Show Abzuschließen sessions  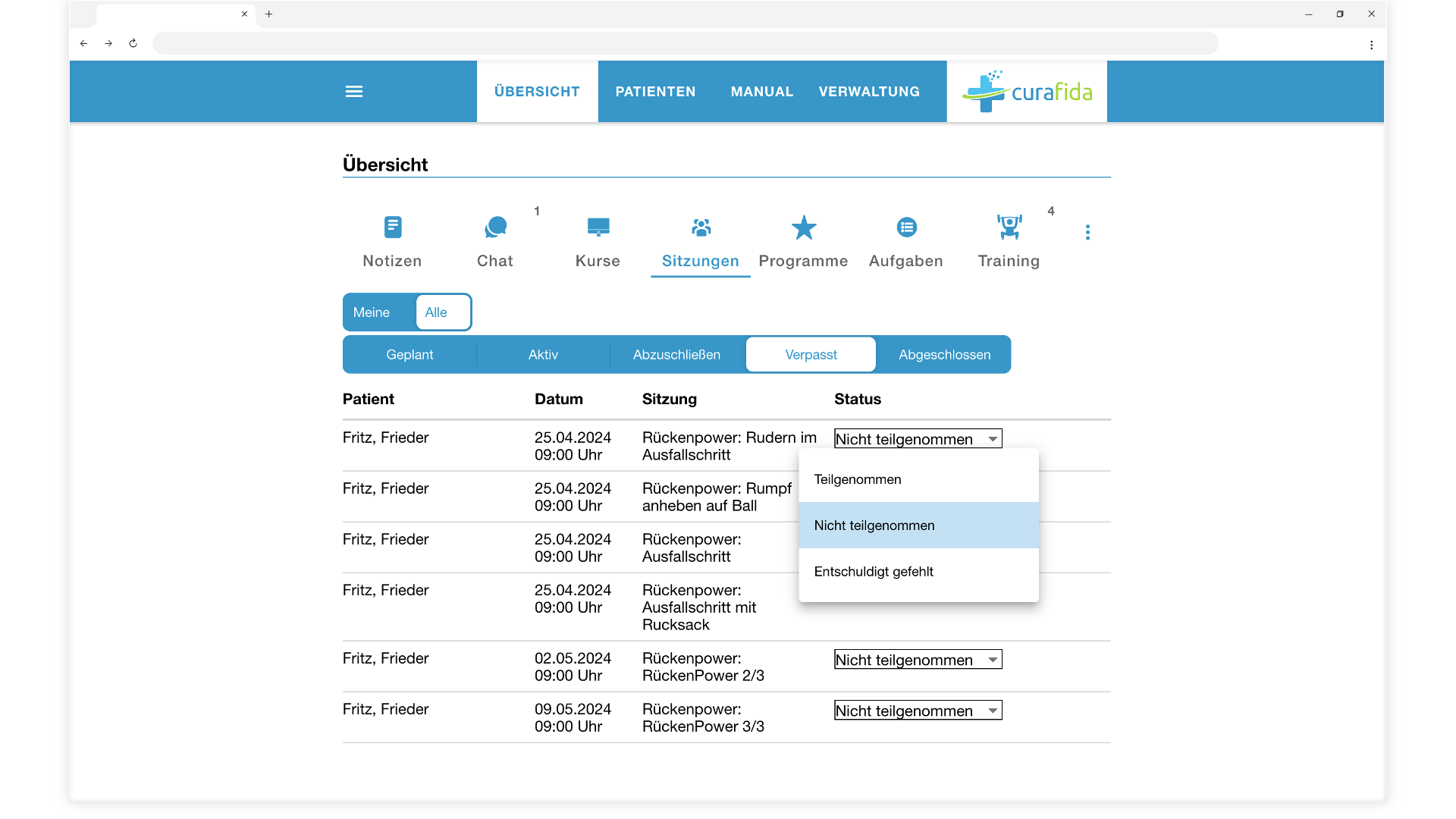[x=676, y=355]
